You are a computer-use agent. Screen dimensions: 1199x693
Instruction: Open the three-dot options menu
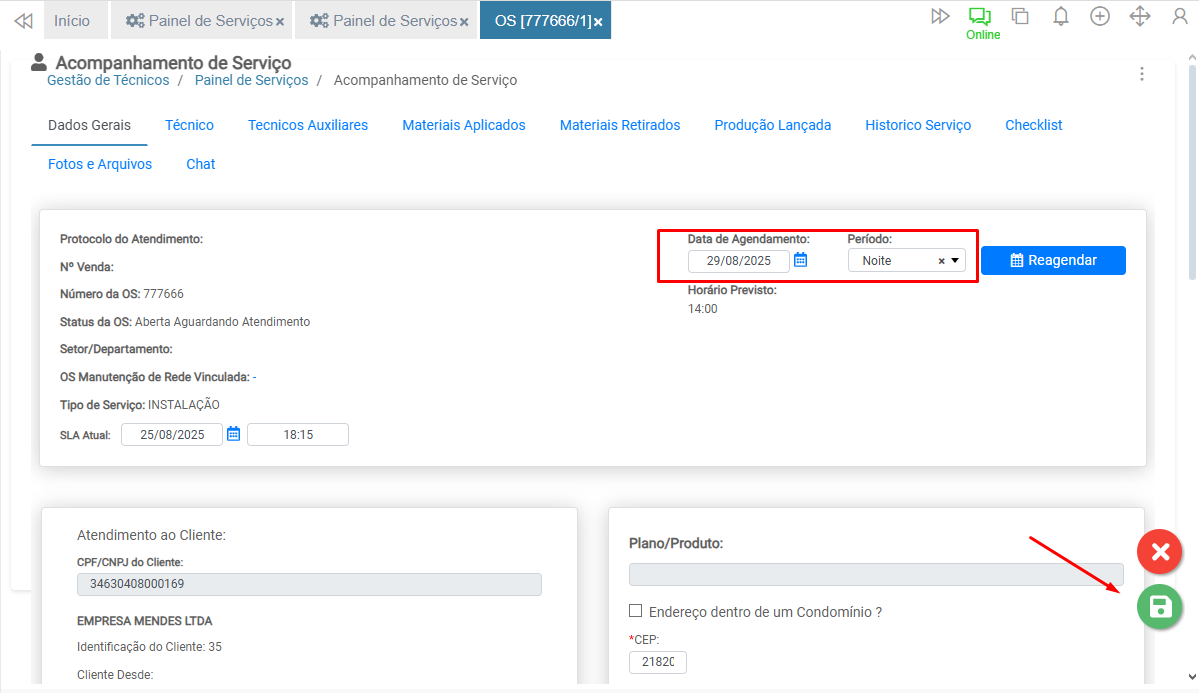click(1142, 74)
